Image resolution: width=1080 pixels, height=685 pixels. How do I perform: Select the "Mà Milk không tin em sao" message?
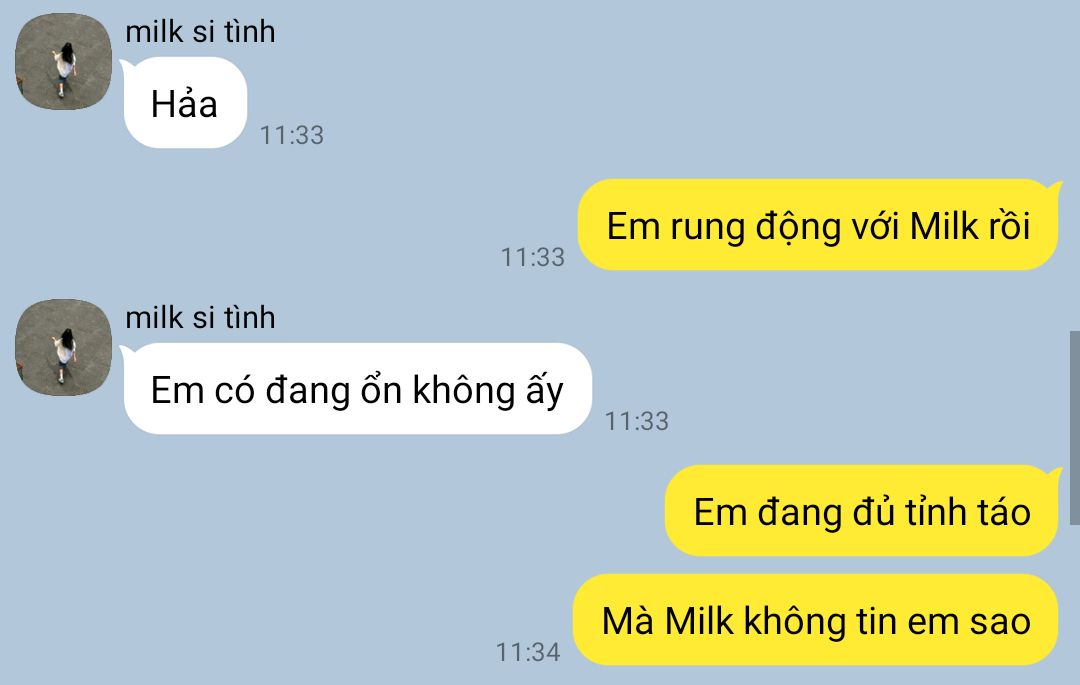click(816, 620)
